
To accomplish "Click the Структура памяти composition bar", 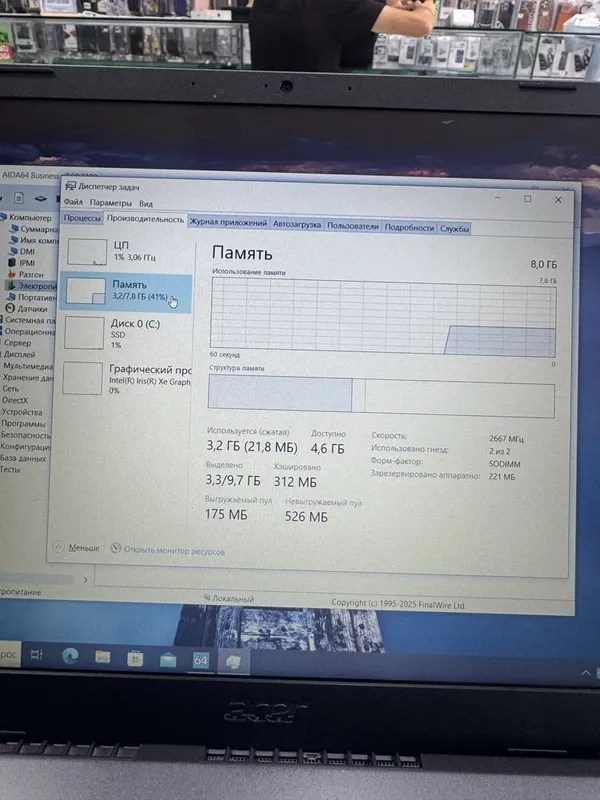I will [381, 396].
